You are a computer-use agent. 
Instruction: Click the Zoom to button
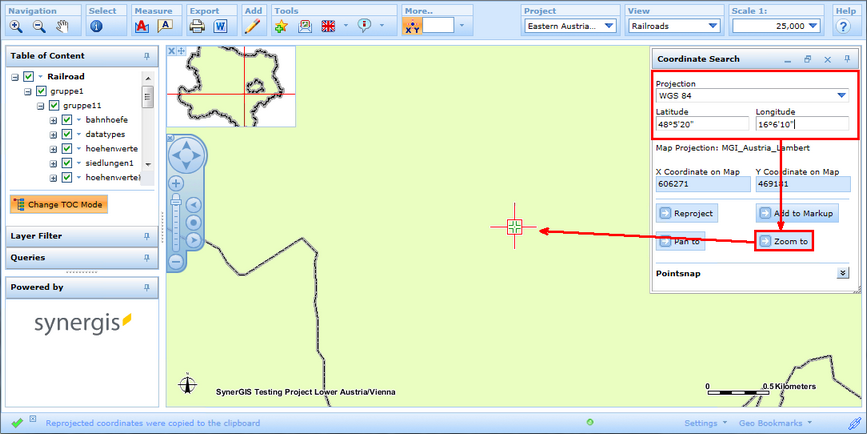click(x=784, y=242)
